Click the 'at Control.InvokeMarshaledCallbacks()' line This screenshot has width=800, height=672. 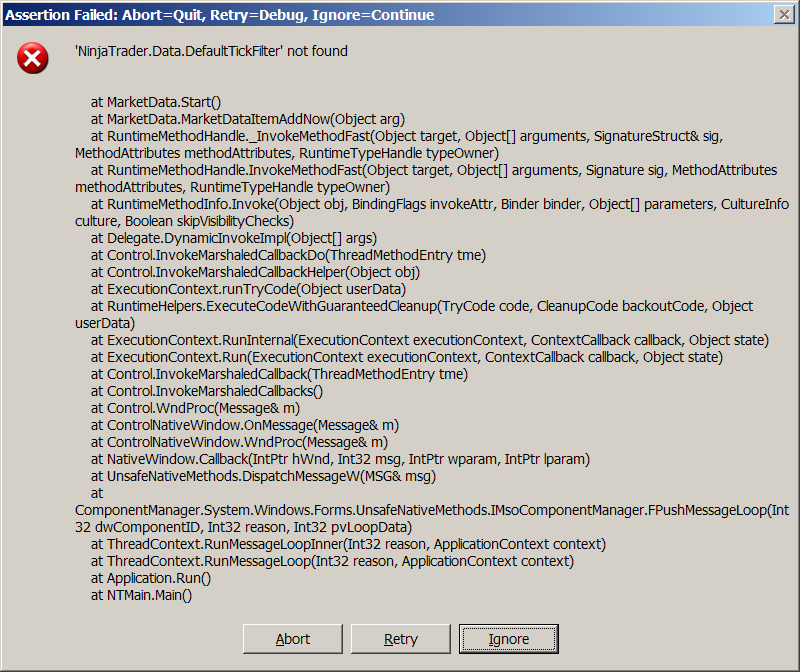[x=207, y=391]
